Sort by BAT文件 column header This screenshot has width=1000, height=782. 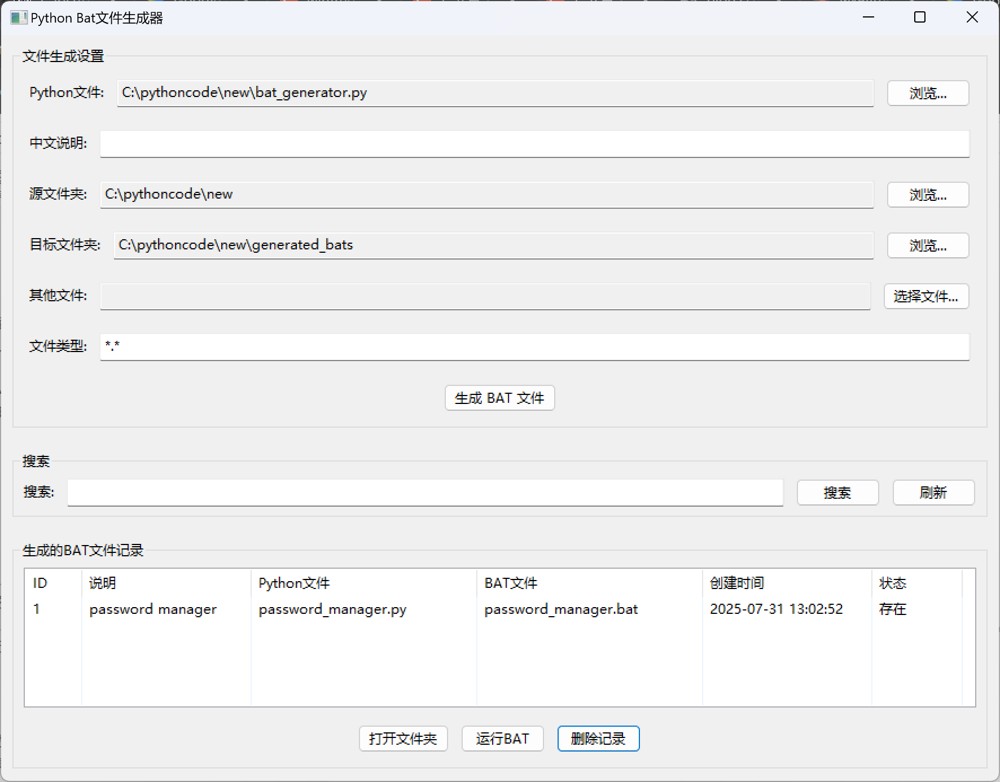pyautogui.click(x=590, y=583)
